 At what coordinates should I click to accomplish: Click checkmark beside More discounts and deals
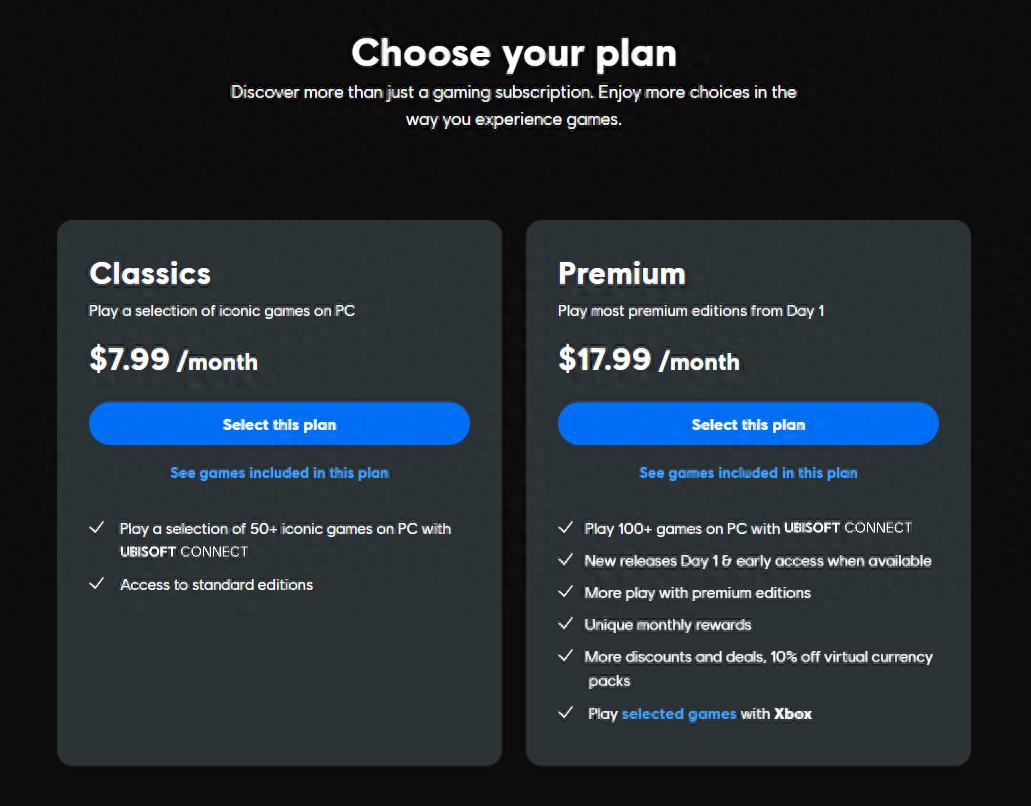point(565,656)
